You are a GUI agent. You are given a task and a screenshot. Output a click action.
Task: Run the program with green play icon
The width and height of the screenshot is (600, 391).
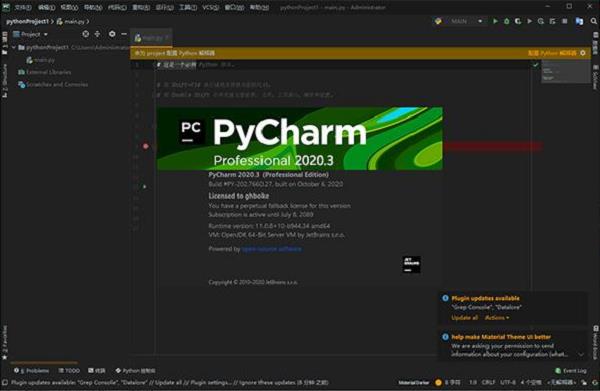coord(495,21)
